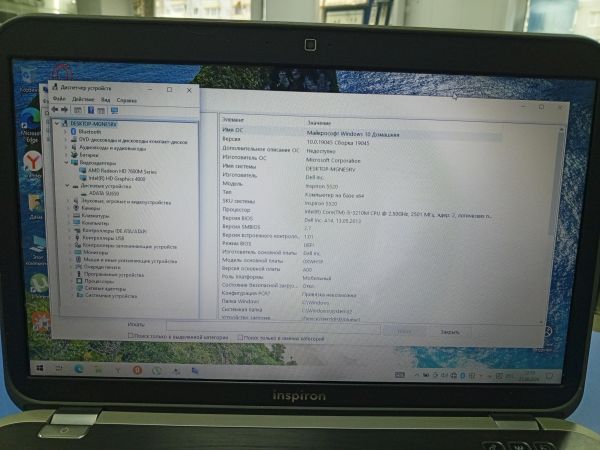Collapse the DESKTOP-MGNE5RV root node
The image size is (600, 450).
click(x=57, y=123)
